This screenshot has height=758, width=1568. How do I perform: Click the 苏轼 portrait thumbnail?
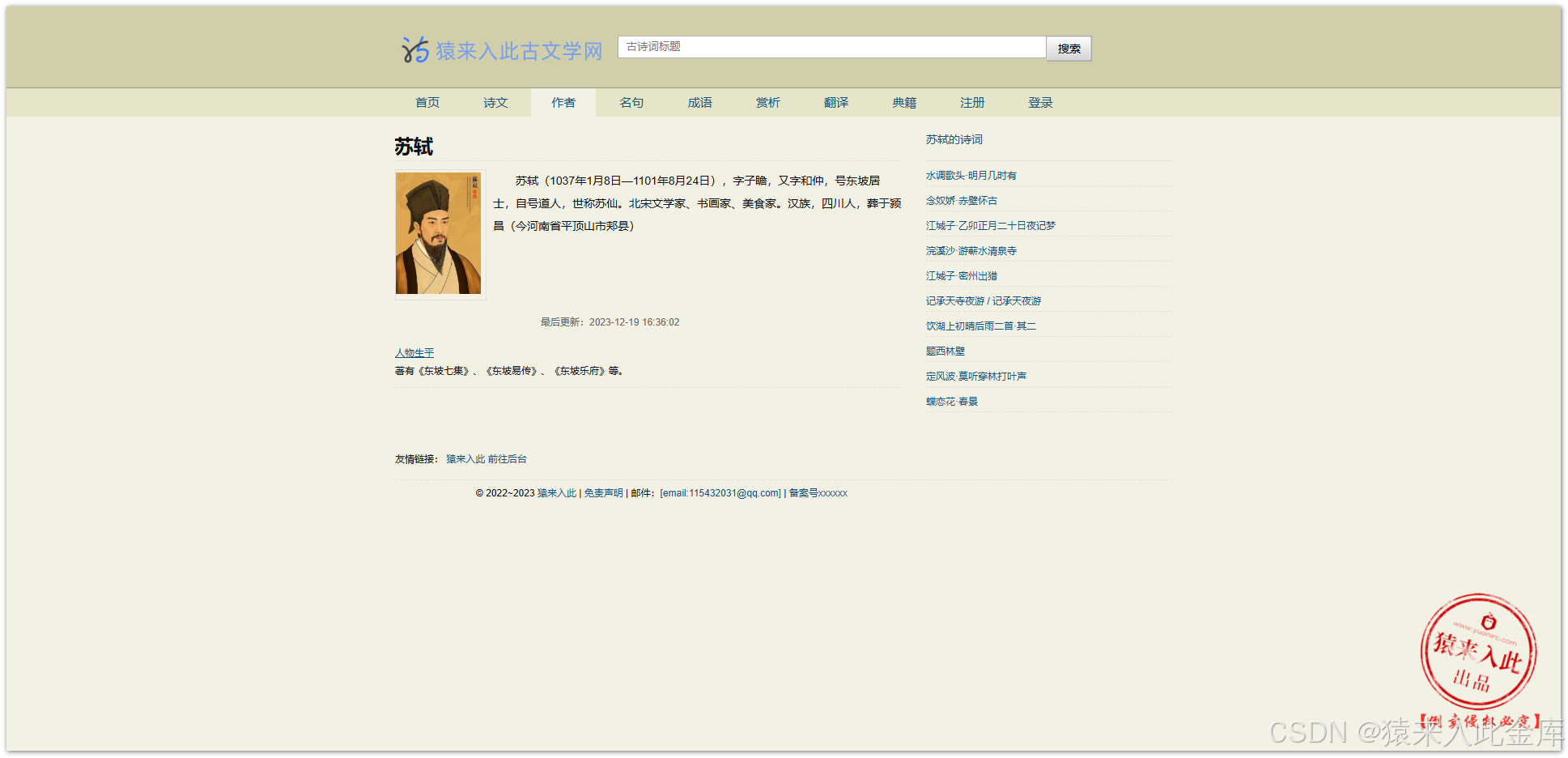(438, 233)
